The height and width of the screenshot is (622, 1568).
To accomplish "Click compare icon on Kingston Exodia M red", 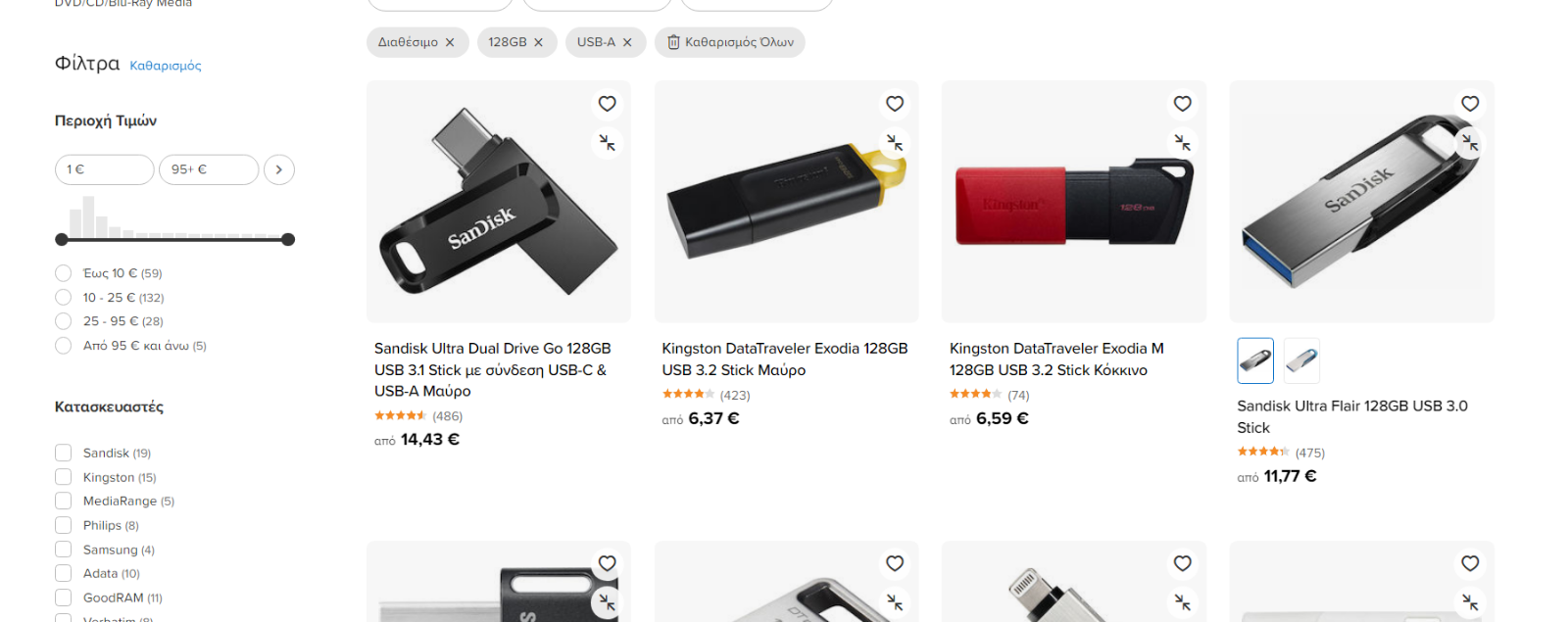I will pos(1183,143).
